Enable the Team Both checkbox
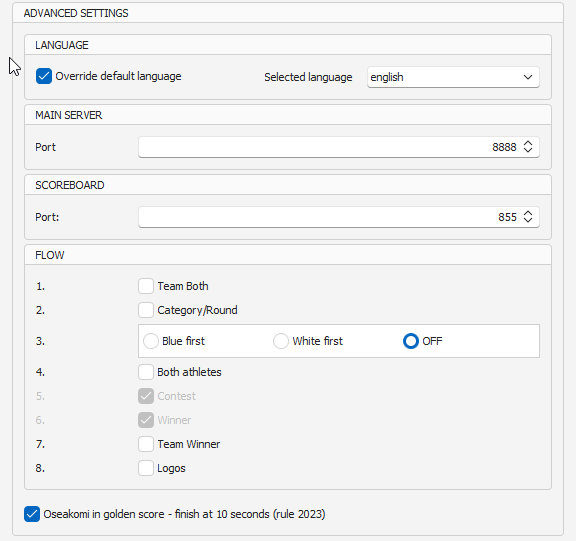This screenshot has height=541, width=576. pyautogui.click(x=146, y=286)
